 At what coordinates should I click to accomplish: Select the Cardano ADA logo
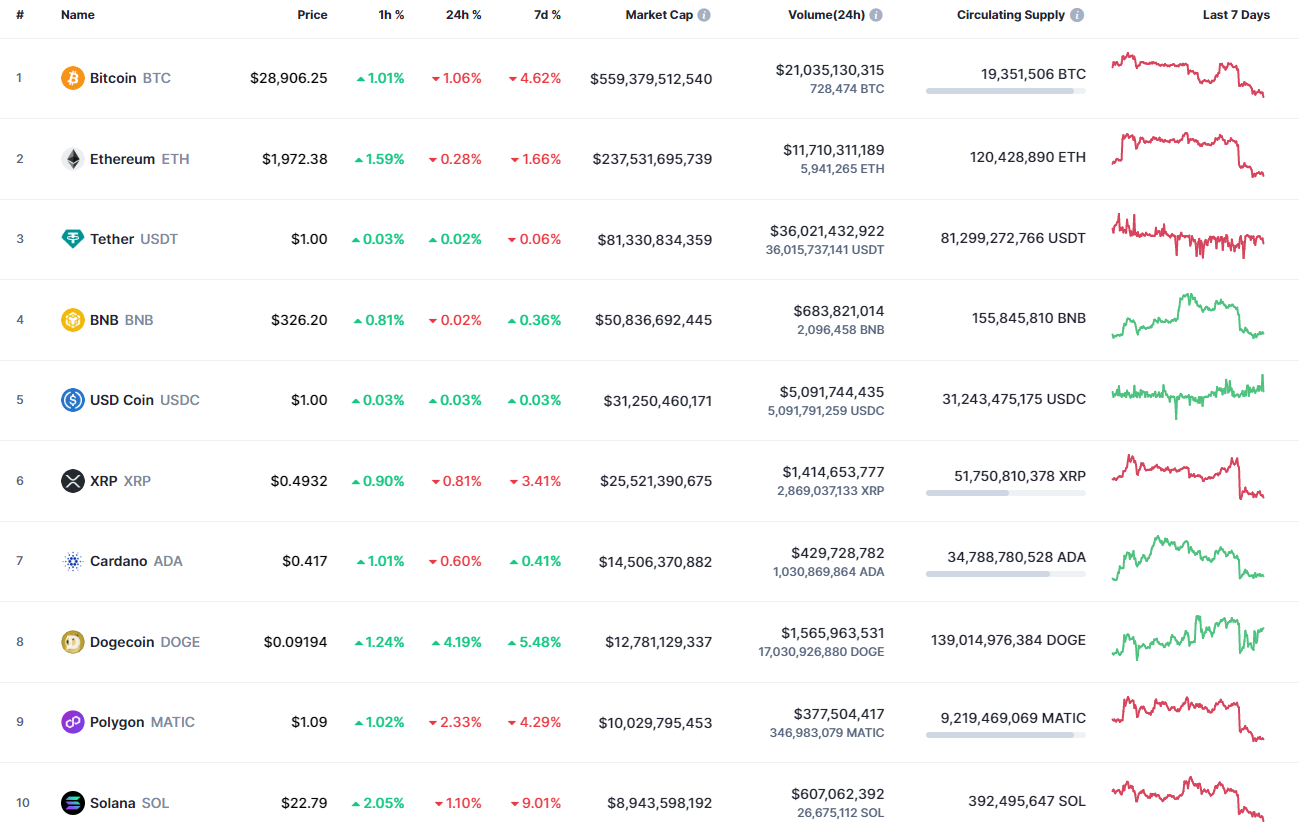pos(71,561)
